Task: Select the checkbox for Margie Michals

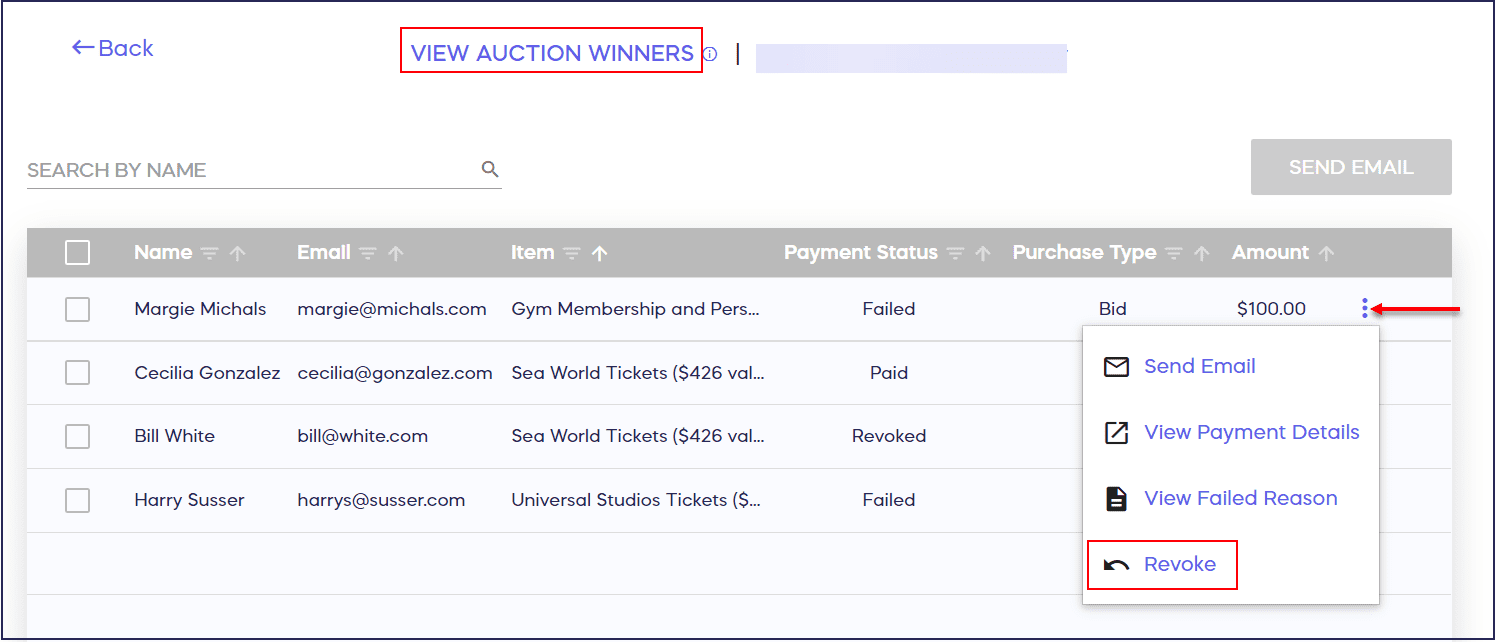Action: pyautogui.click(x=77, y=309)
